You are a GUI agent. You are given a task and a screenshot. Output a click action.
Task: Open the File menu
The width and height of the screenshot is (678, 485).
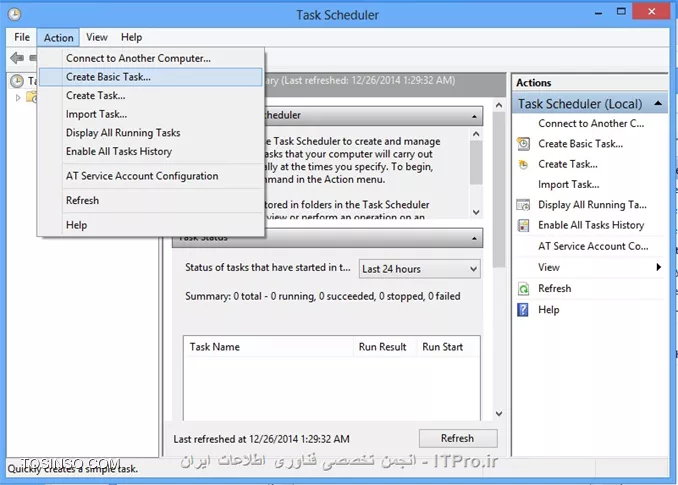pyautogui.click(x=22, y=37)
